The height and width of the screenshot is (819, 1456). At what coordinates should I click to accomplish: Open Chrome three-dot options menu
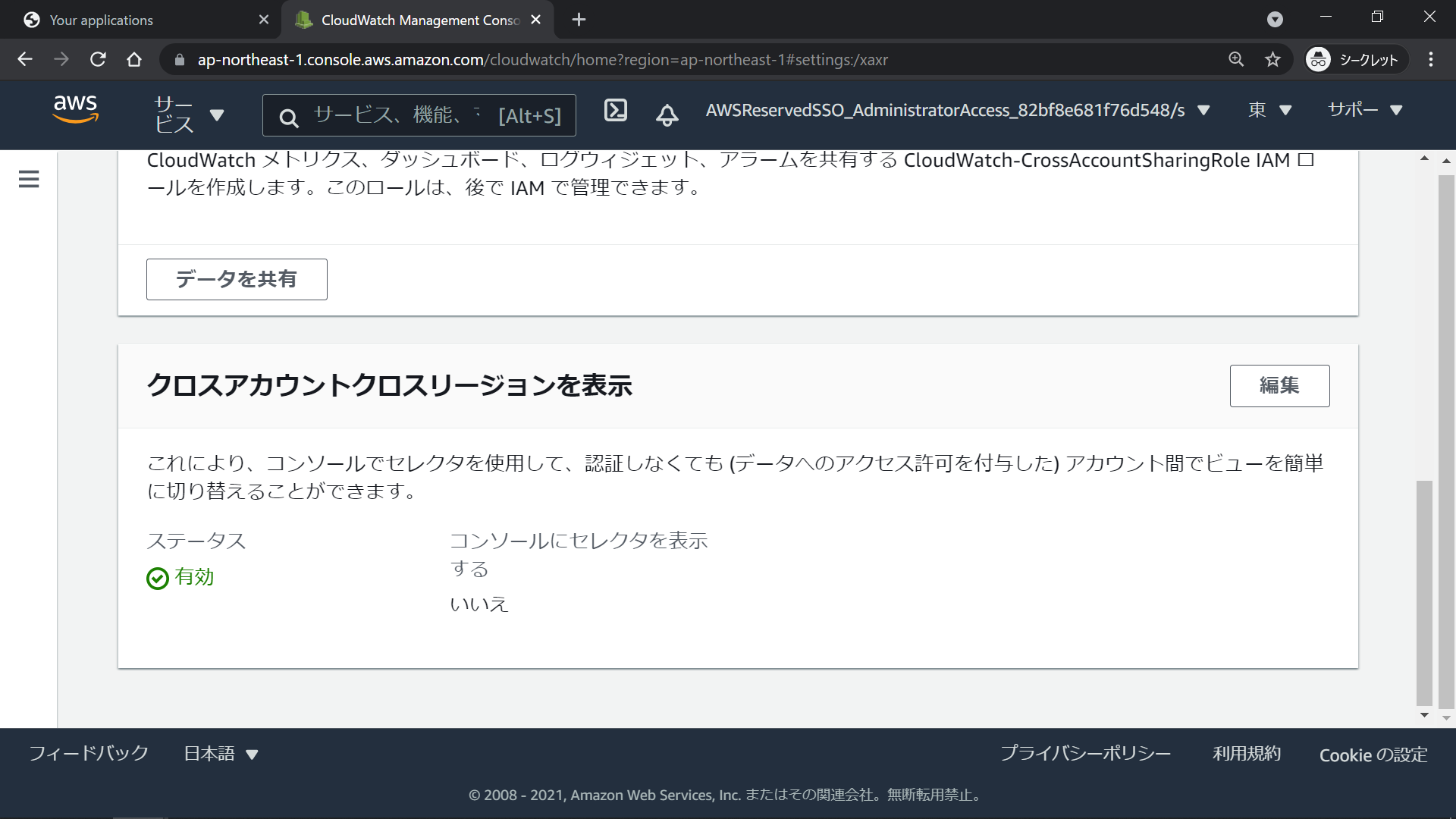(x=1431, y=59)
